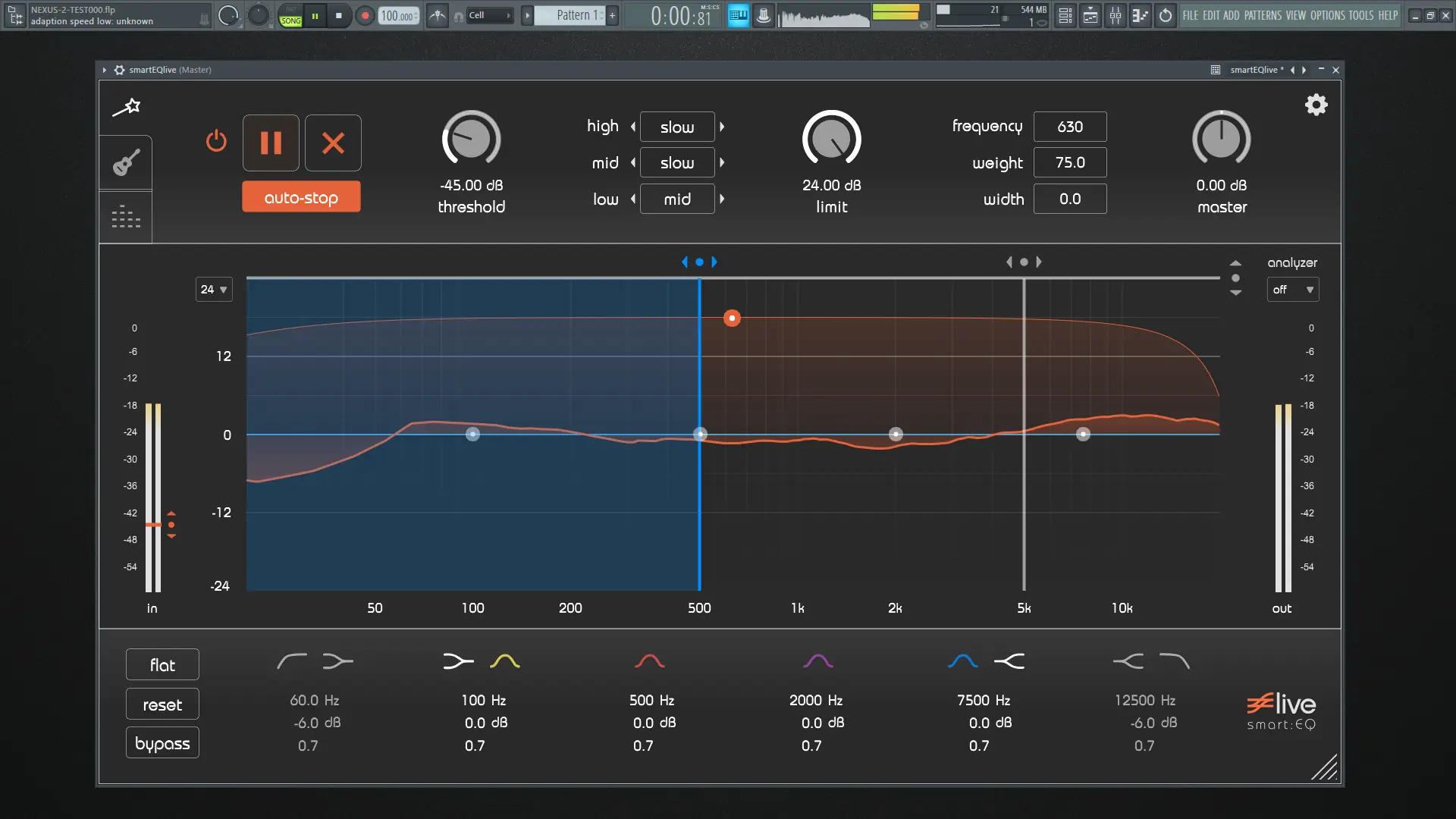Open the OPTIONS menu
The width and height of the screenshot is (1456, 819).
[x=1327, y=15]
